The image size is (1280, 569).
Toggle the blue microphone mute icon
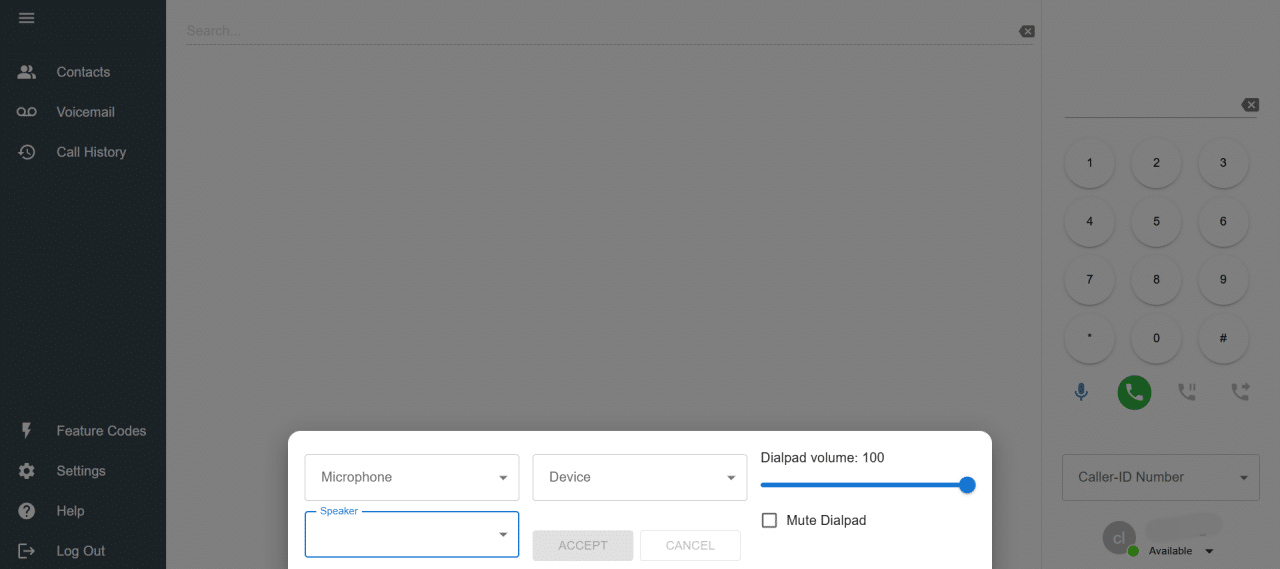coord(1081,393)
